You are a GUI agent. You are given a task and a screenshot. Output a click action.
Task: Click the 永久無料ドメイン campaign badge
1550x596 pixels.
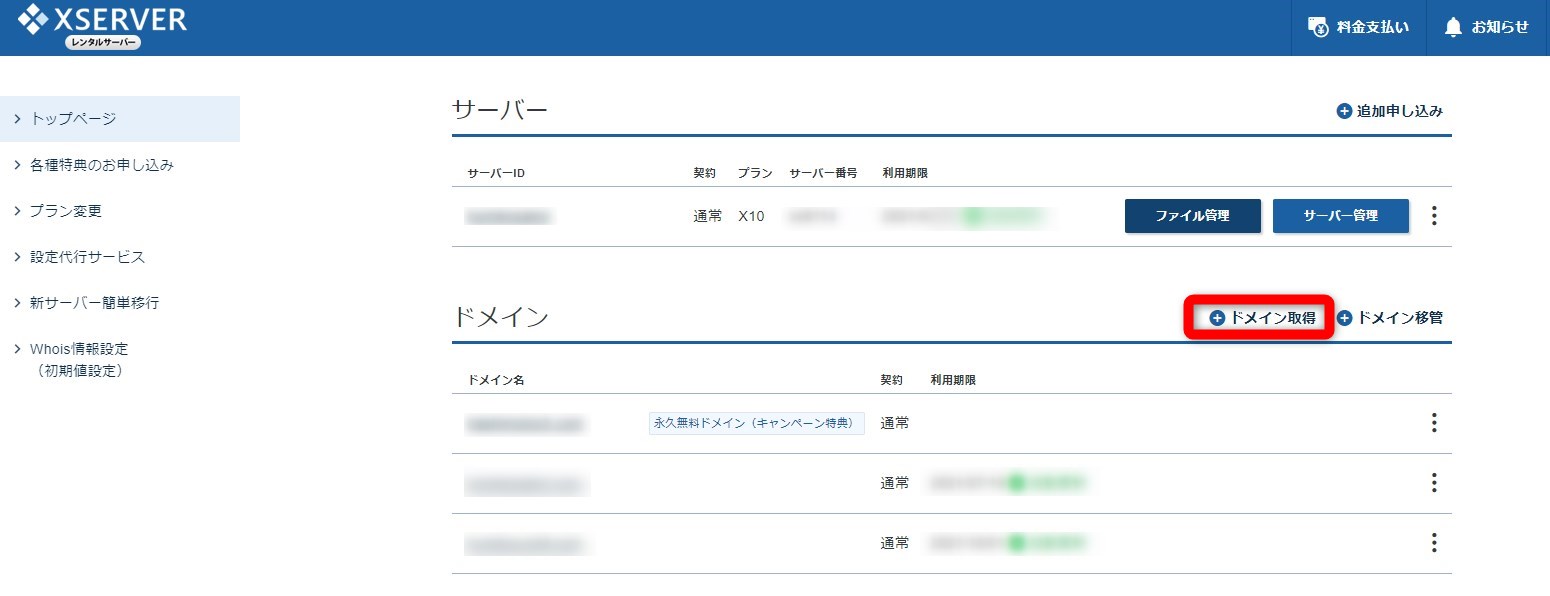[755, 423]
